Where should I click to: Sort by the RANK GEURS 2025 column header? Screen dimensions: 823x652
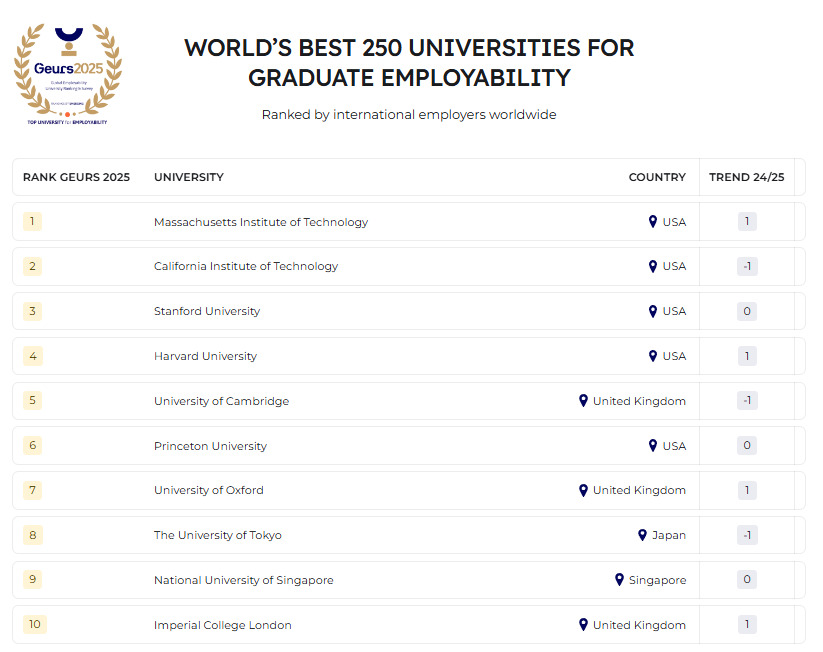pyautogui.click(x=76, y=177)
